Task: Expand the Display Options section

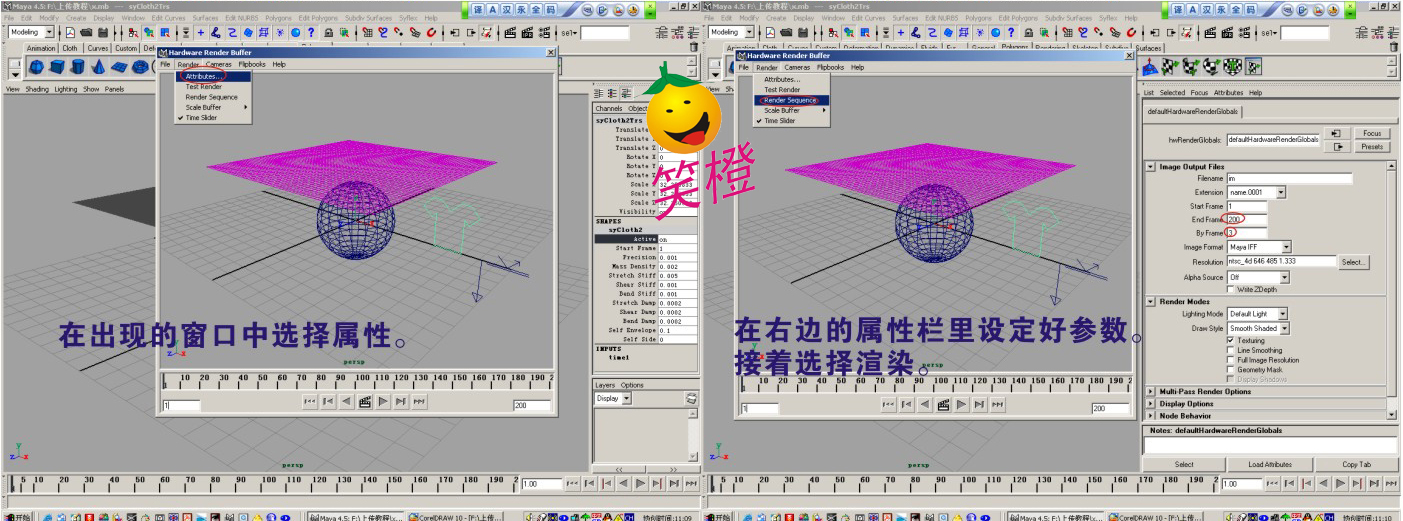Action: (1151, 403)
